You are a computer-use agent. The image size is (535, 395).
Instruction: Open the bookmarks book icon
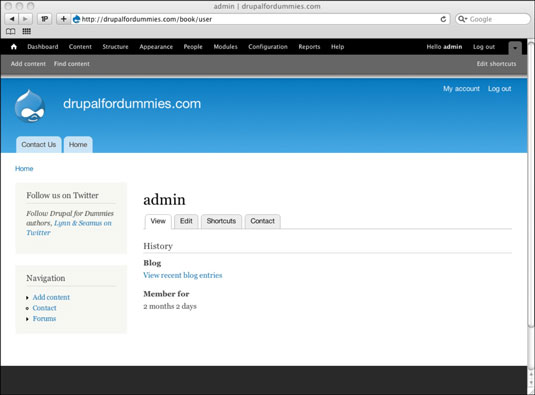coord(11,31)
